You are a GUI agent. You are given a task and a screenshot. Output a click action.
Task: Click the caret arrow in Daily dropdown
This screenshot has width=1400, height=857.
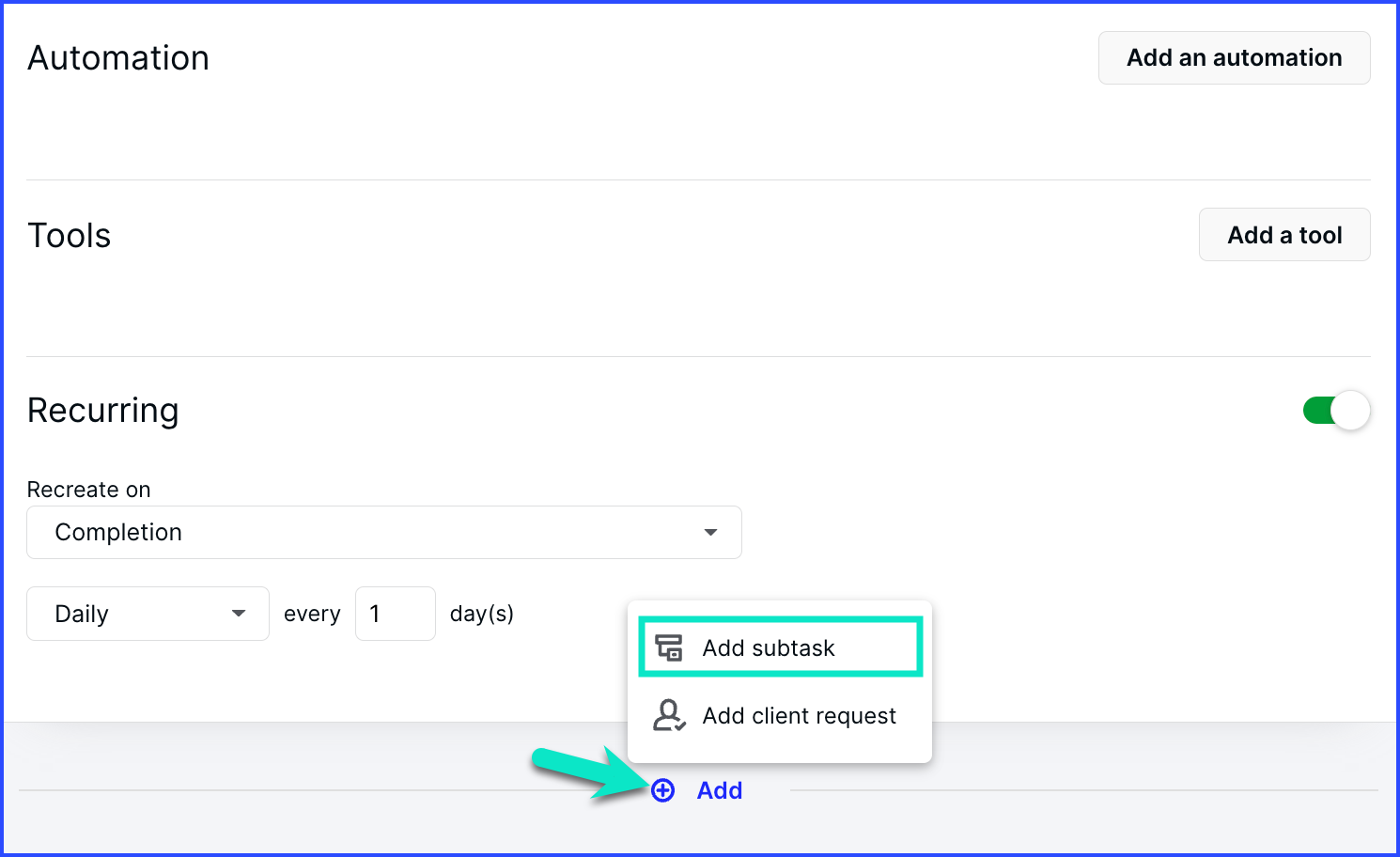[x=239, y=614]
